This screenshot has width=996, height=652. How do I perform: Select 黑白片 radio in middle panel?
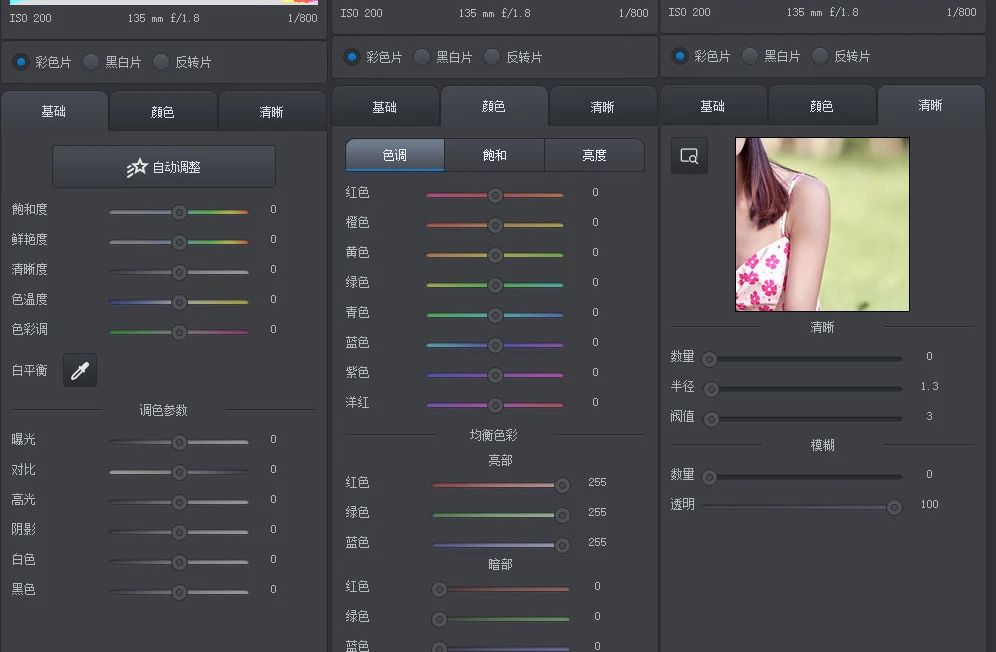pos(422,57)
